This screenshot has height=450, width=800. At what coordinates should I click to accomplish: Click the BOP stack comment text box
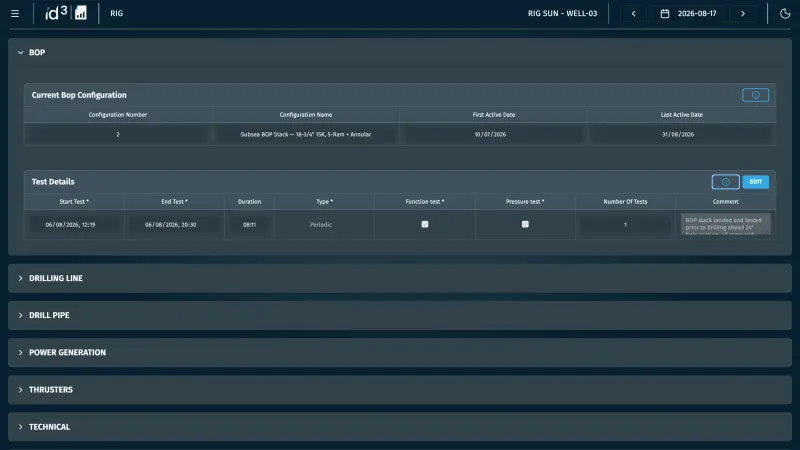click(x=726, y=224)
